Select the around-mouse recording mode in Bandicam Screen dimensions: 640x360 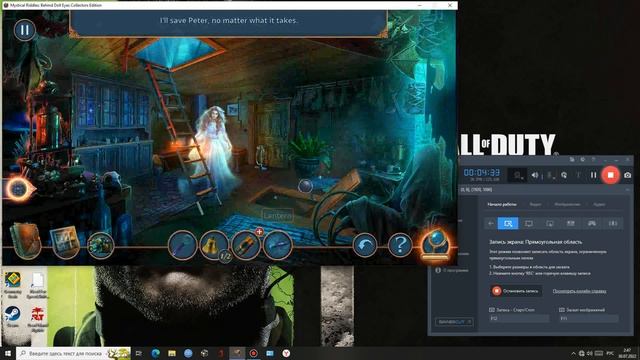(x=550, y=223)
